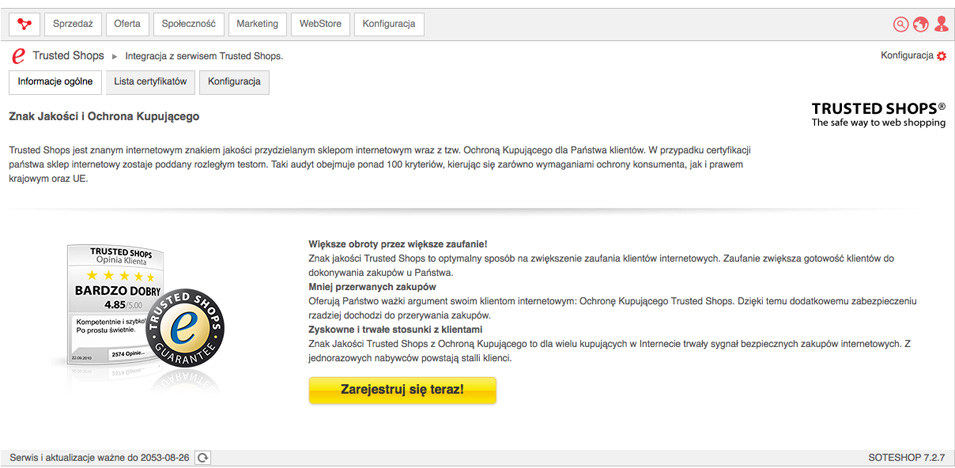Click the SOTESHOP 7.2.7 version text

tap(906, 457)
